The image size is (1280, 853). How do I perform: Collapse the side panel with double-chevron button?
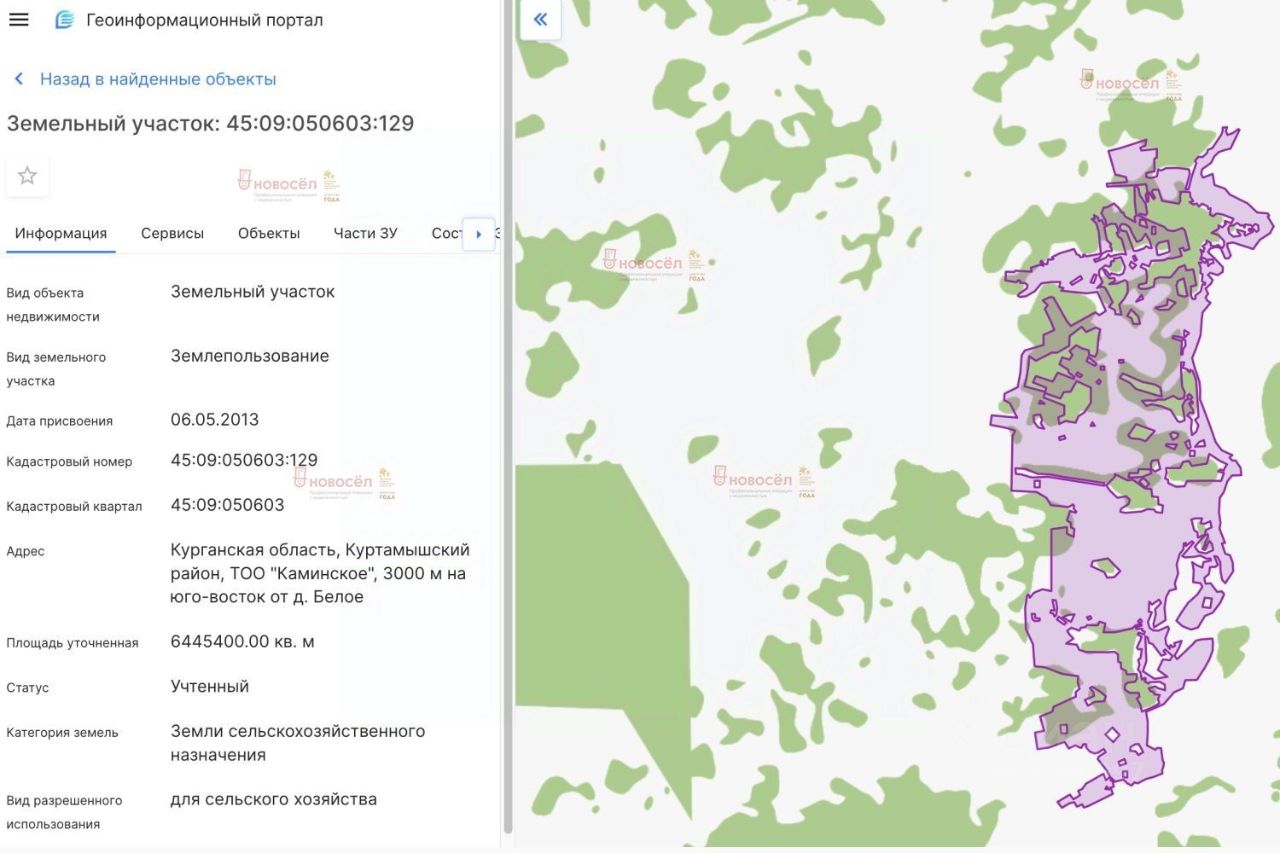[x=540, y=19]
